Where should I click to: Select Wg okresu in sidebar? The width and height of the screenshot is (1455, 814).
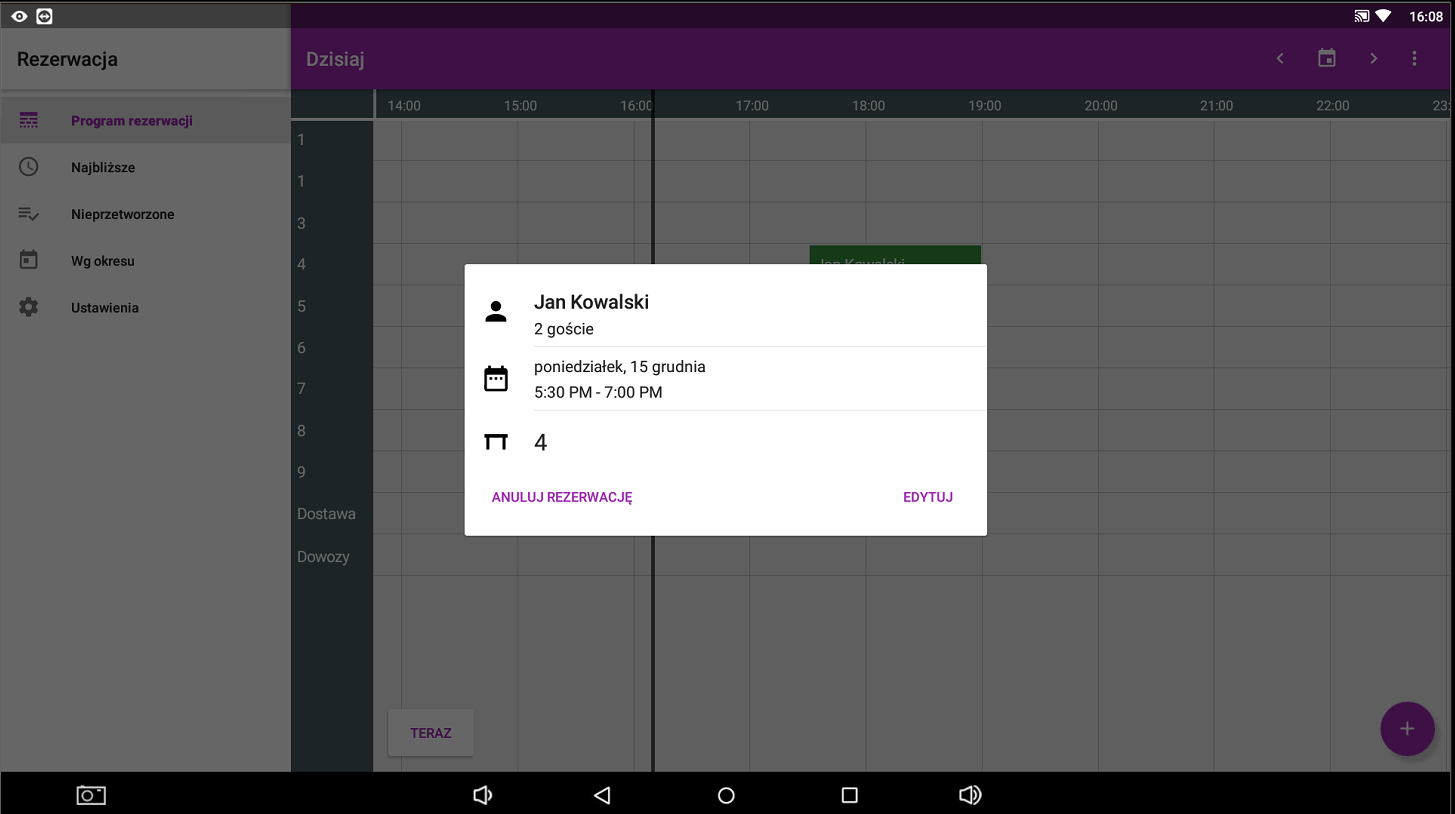tap(103, 261)
